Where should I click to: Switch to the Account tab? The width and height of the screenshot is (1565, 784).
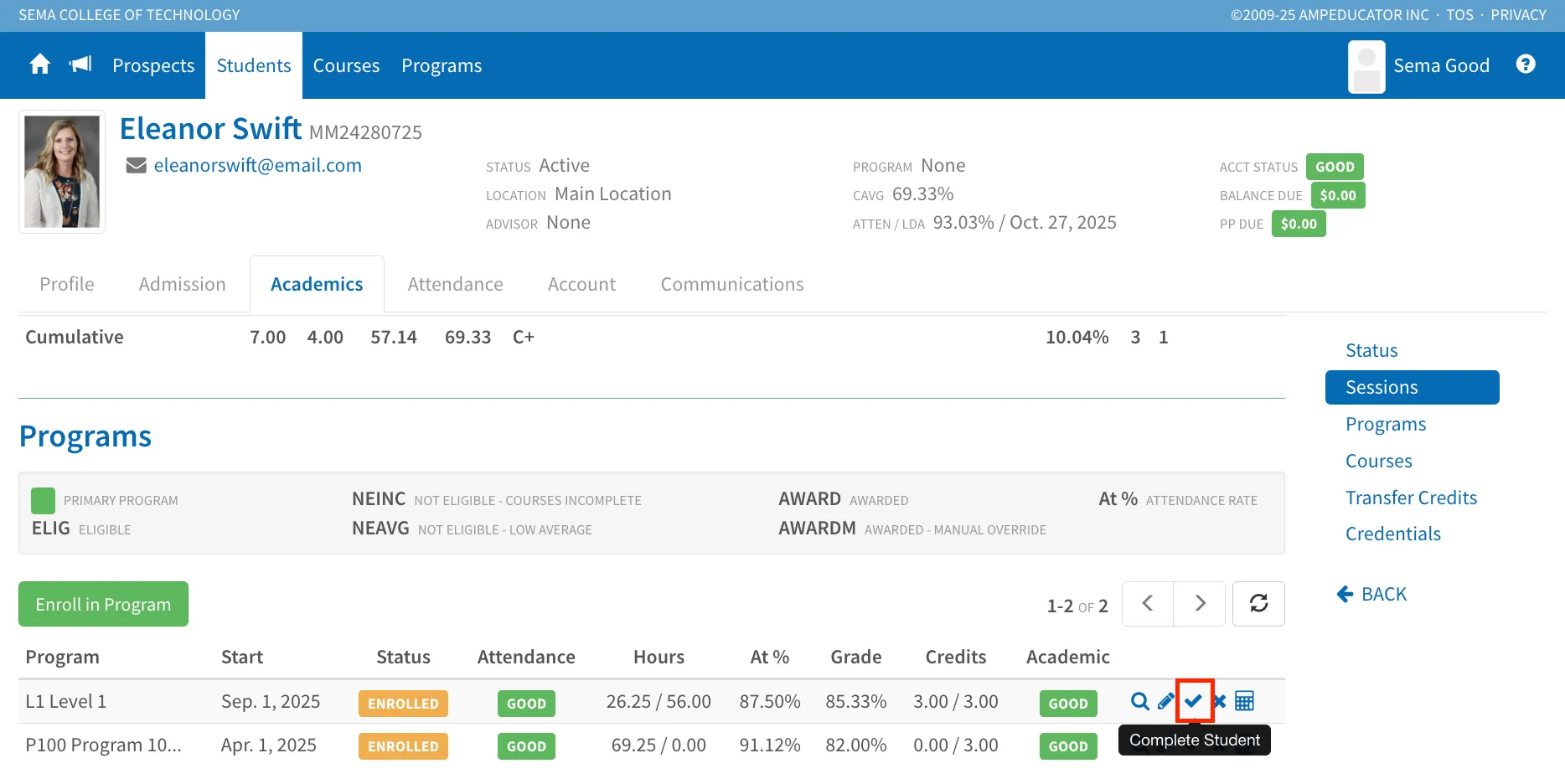[x=582, y=284]
